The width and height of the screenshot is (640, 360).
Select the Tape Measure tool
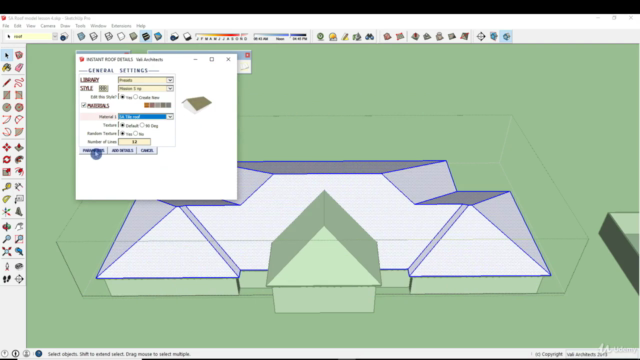point(7,187)
